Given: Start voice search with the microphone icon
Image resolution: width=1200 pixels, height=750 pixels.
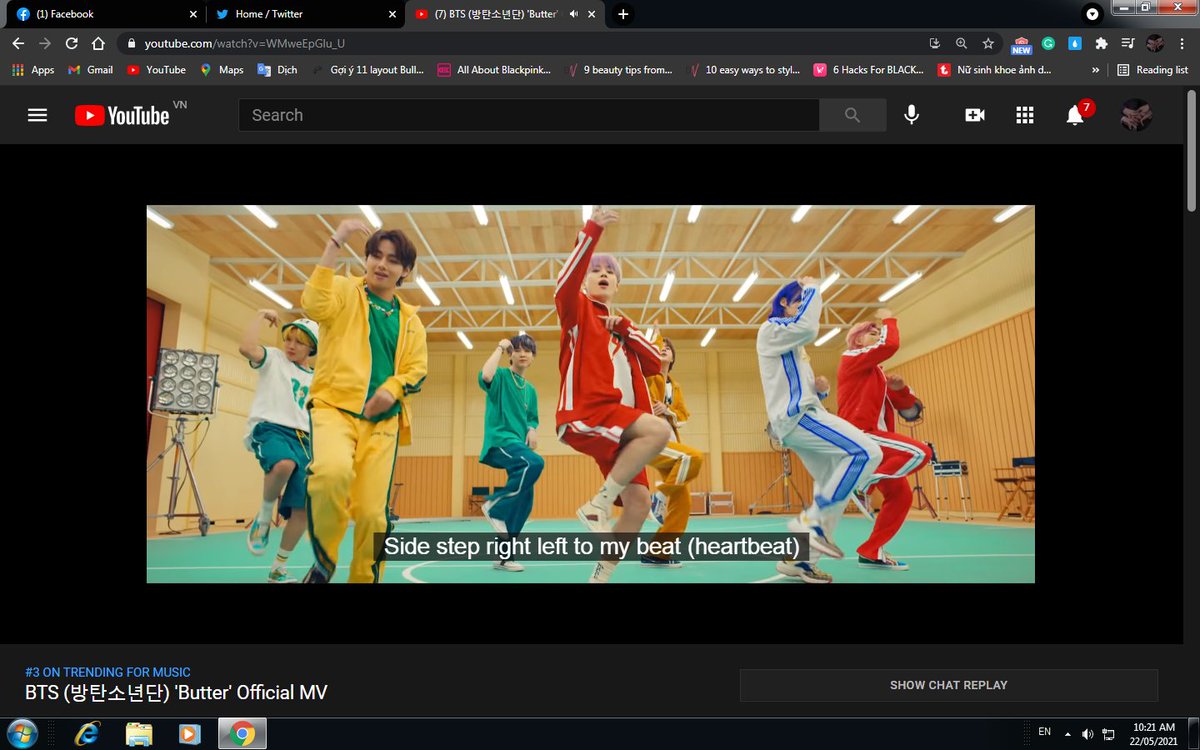Looking at the screenshot, I should point(911,115).
